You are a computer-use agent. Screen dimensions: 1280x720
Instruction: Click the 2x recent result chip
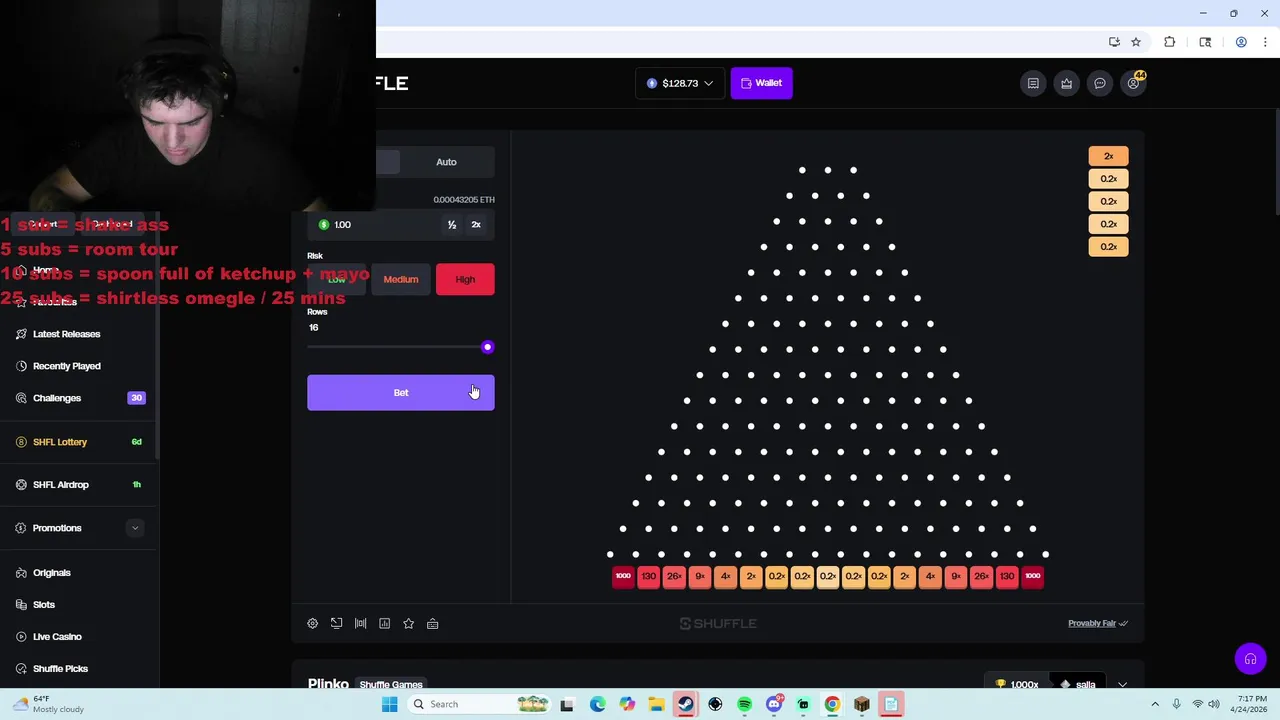[x=1108, y=156]
